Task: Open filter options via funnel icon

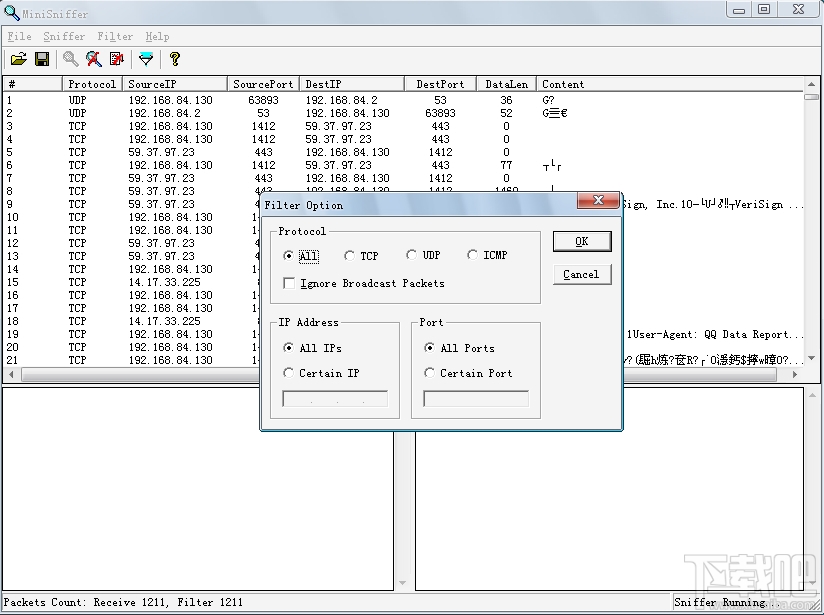Action: coord(146,59)
